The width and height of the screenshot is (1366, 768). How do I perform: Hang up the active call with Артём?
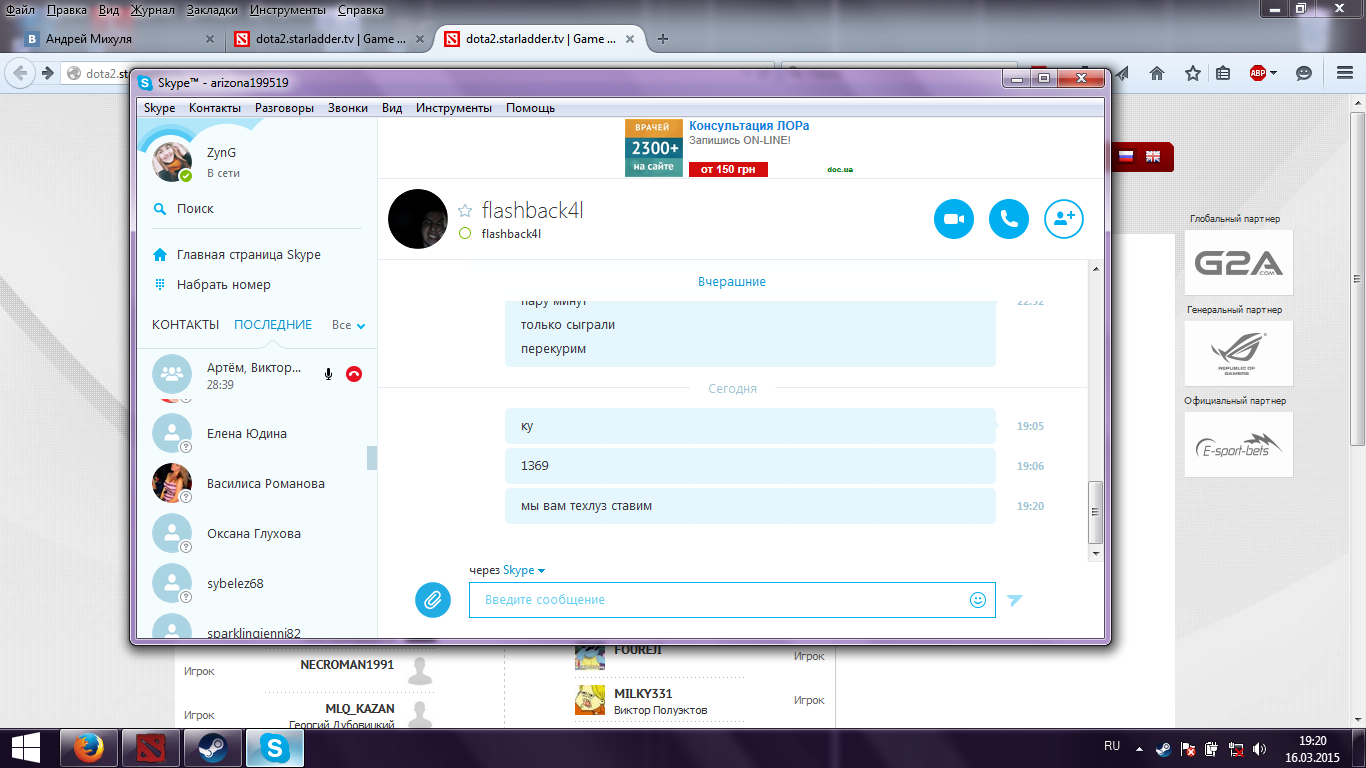point(353,374)
